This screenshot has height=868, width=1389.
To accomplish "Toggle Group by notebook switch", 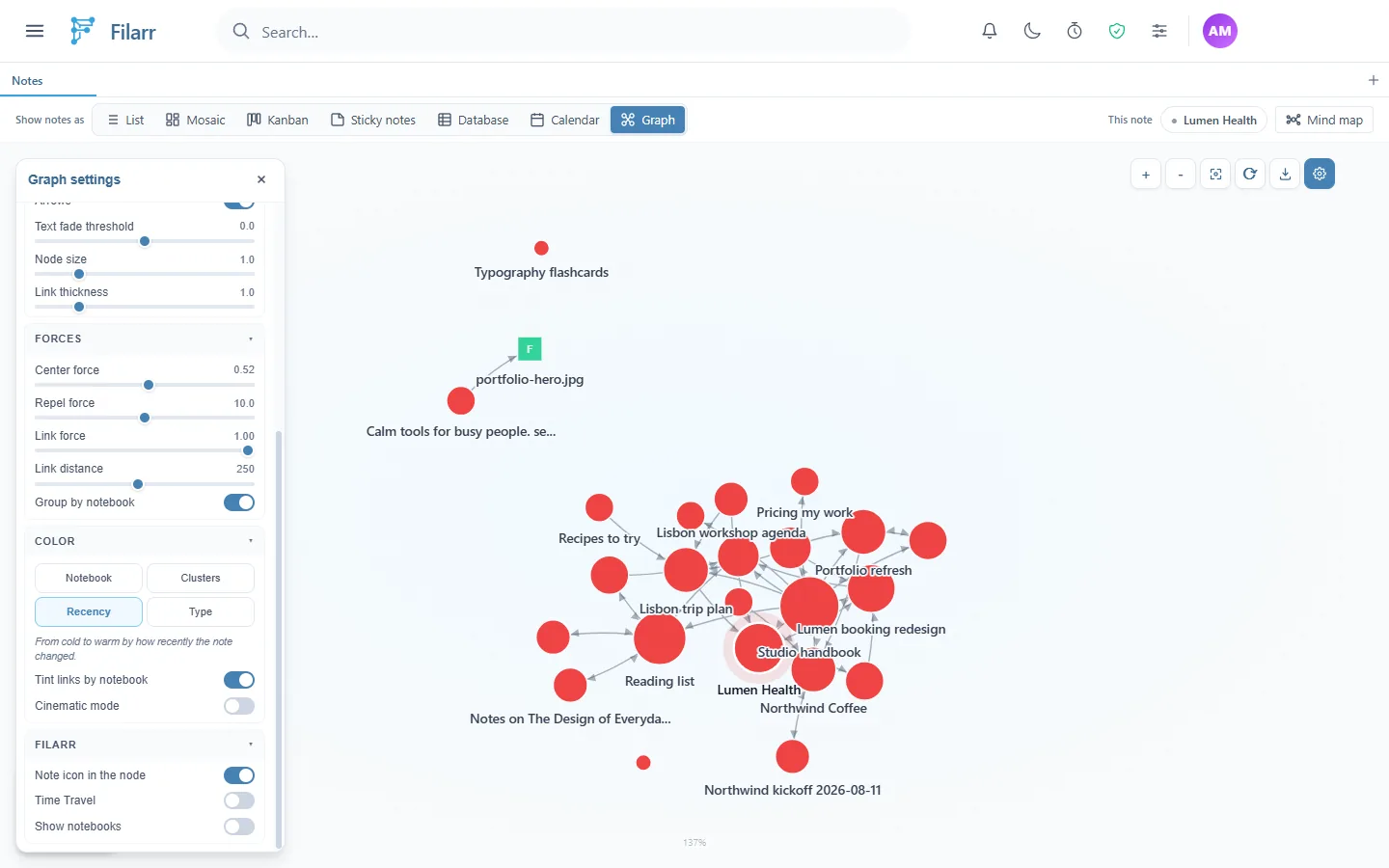I will click(239, 502).
